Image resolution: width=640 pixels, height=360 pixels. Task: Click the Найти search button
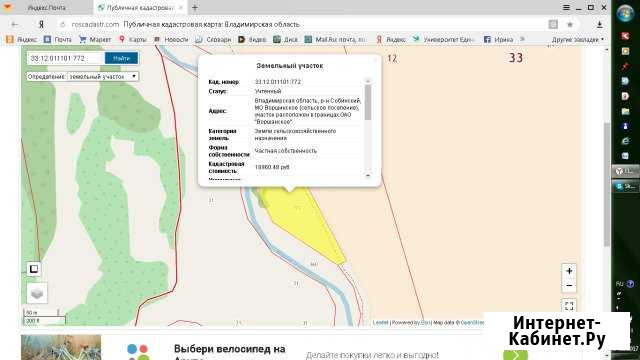pyautogui.click(x=121, y=58)
